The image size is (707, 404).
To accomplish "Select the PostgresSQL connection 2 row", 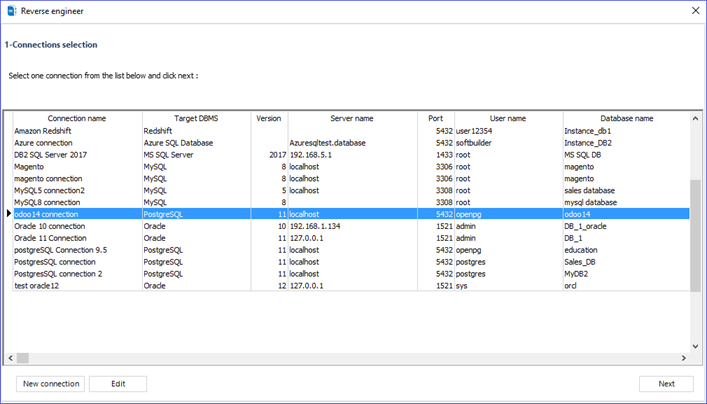I will click(x=351, y=274).
